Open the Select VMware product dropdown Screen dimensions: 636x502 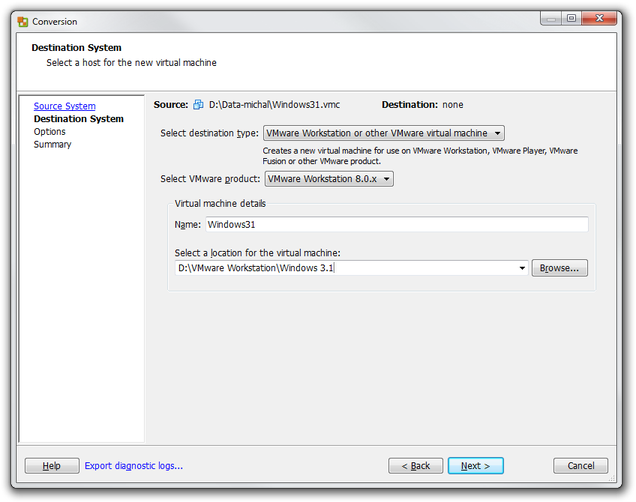329,179
